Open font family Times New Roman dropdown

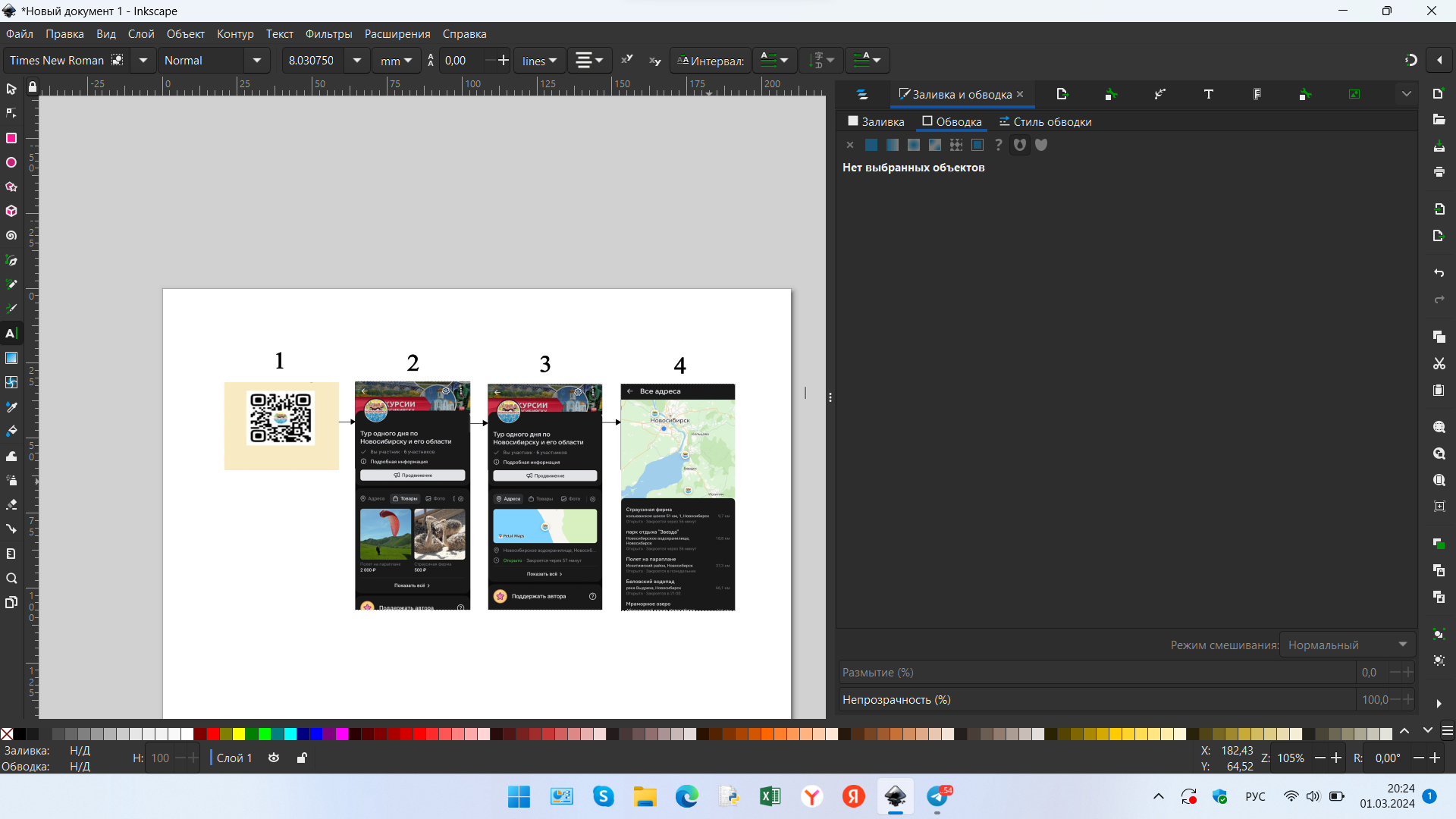[143, 61]
